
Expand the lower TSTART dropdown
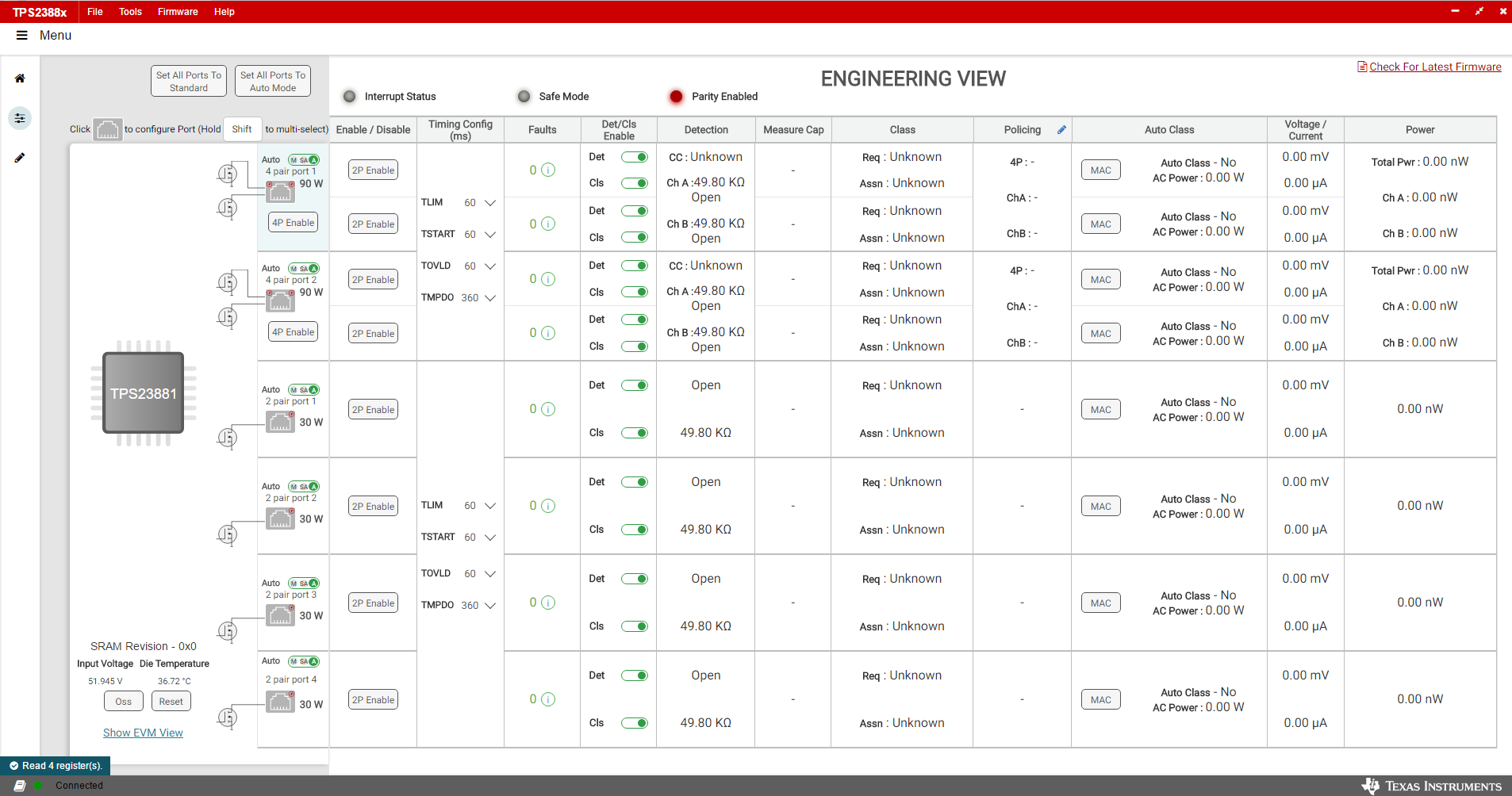[490, 538]
